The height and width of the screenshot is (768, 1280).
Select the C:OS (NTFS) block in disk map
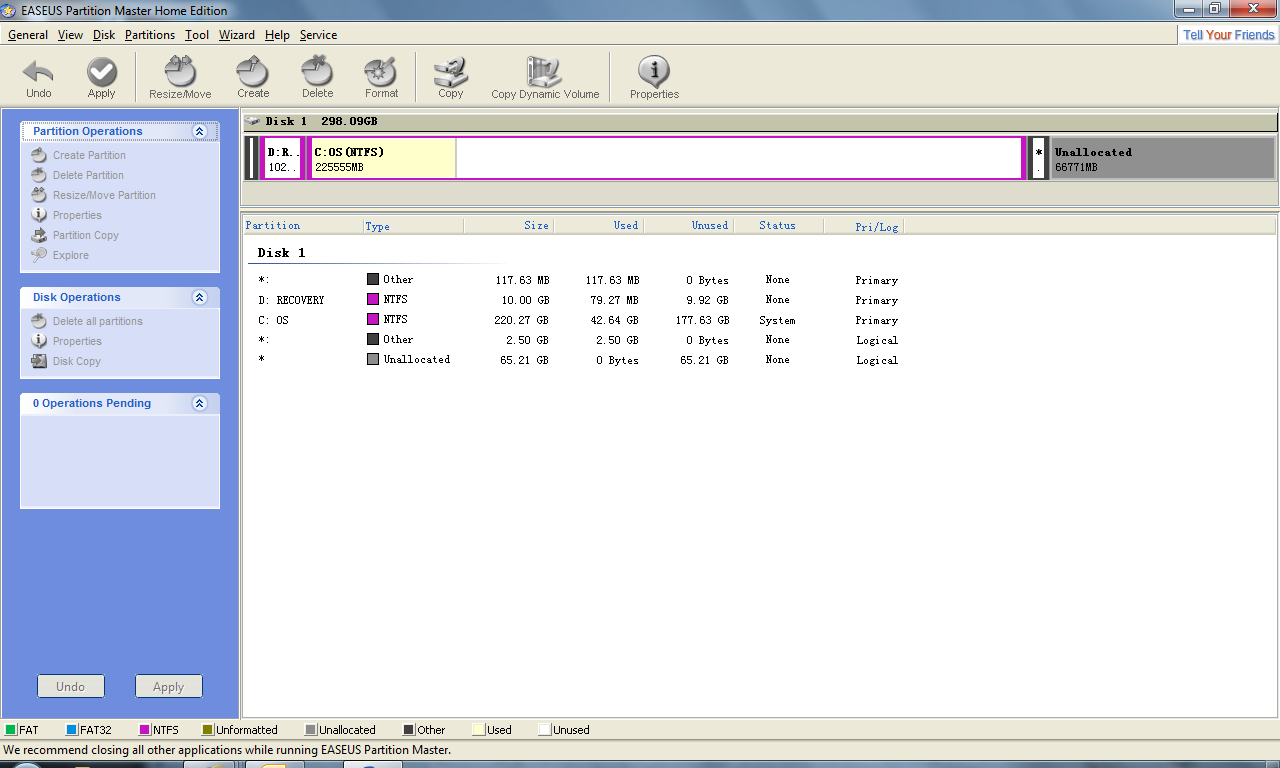666,158
